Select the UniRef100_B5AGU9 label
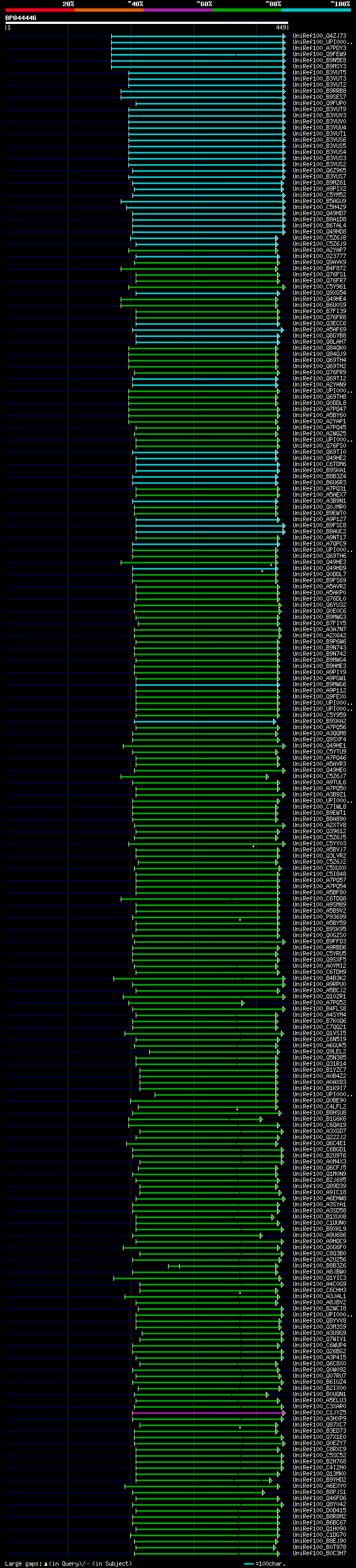 pos(319,201)
